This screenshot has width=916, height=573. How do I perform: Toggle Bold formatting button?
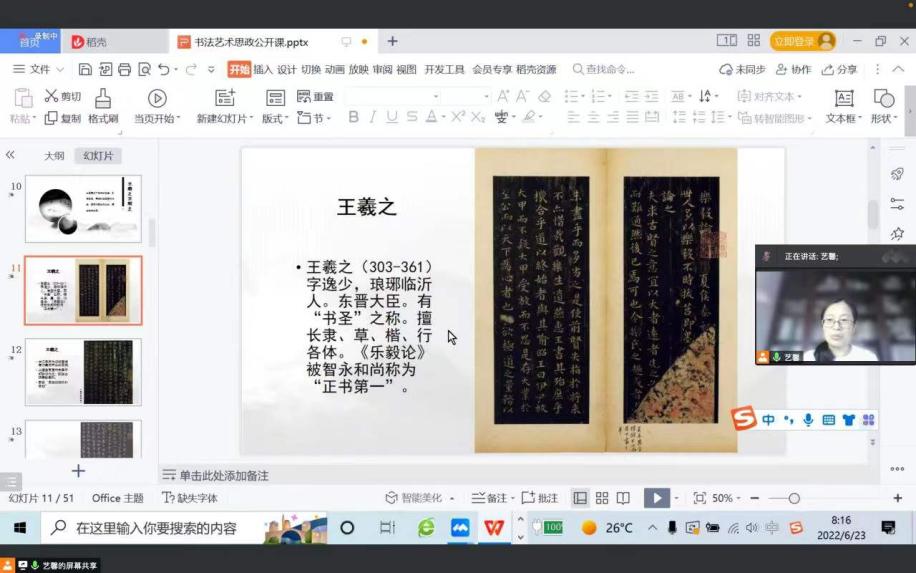353,117
